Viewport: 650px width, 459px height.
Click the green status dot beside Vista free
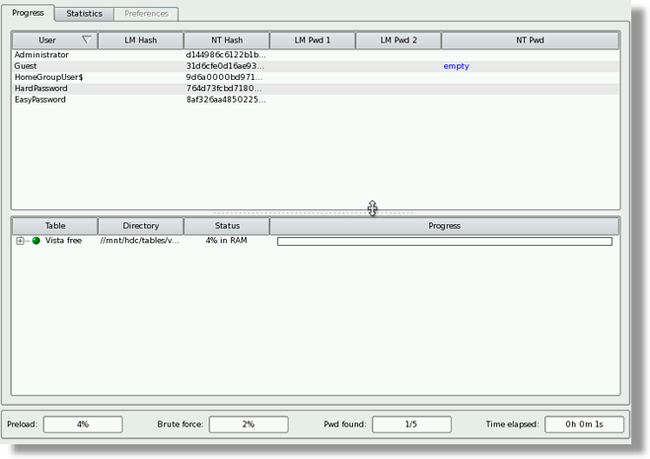(36, 241)
